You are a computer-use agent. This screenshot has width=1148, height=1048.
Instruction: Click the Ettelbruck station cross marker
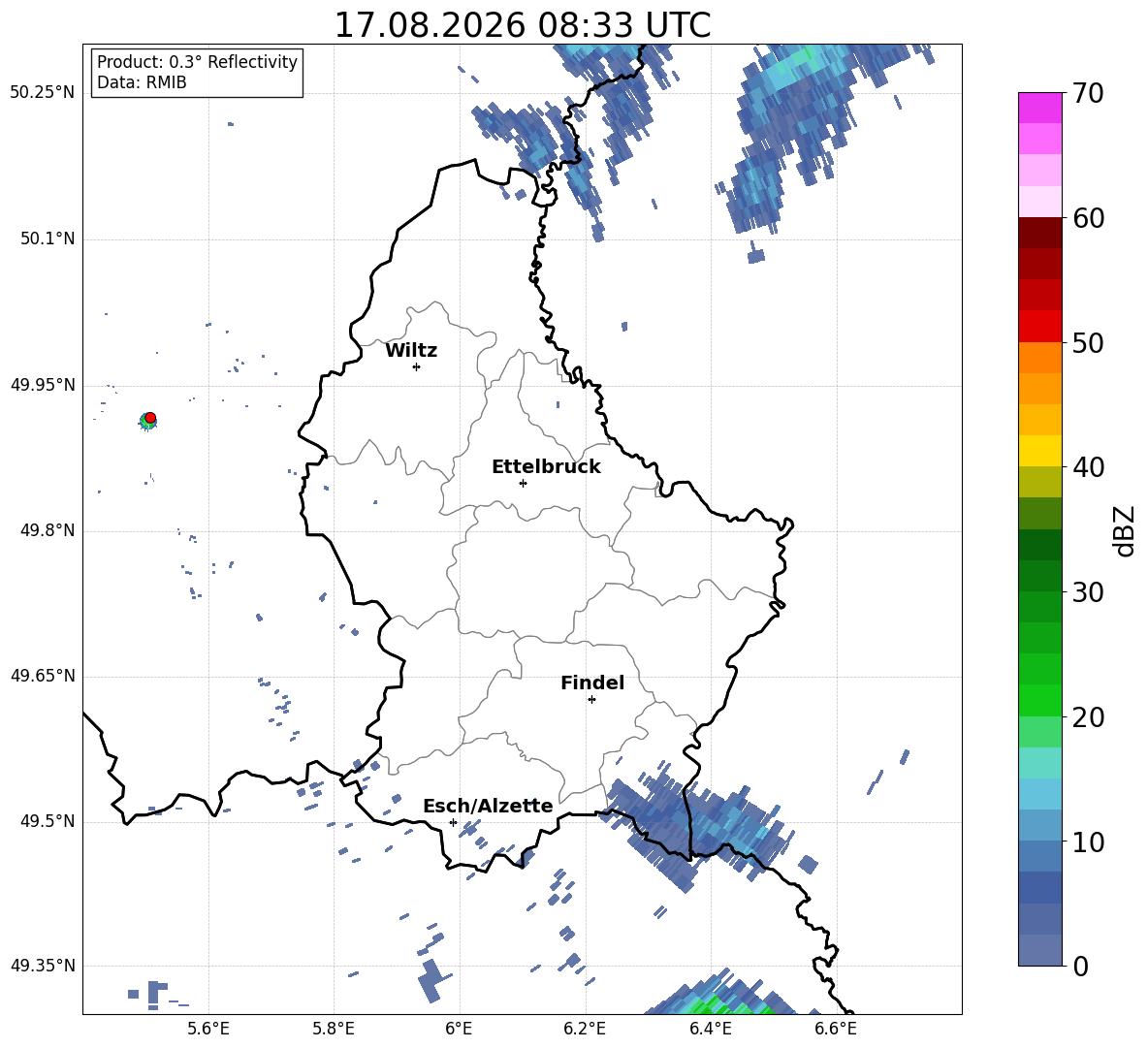click(523, 483)
